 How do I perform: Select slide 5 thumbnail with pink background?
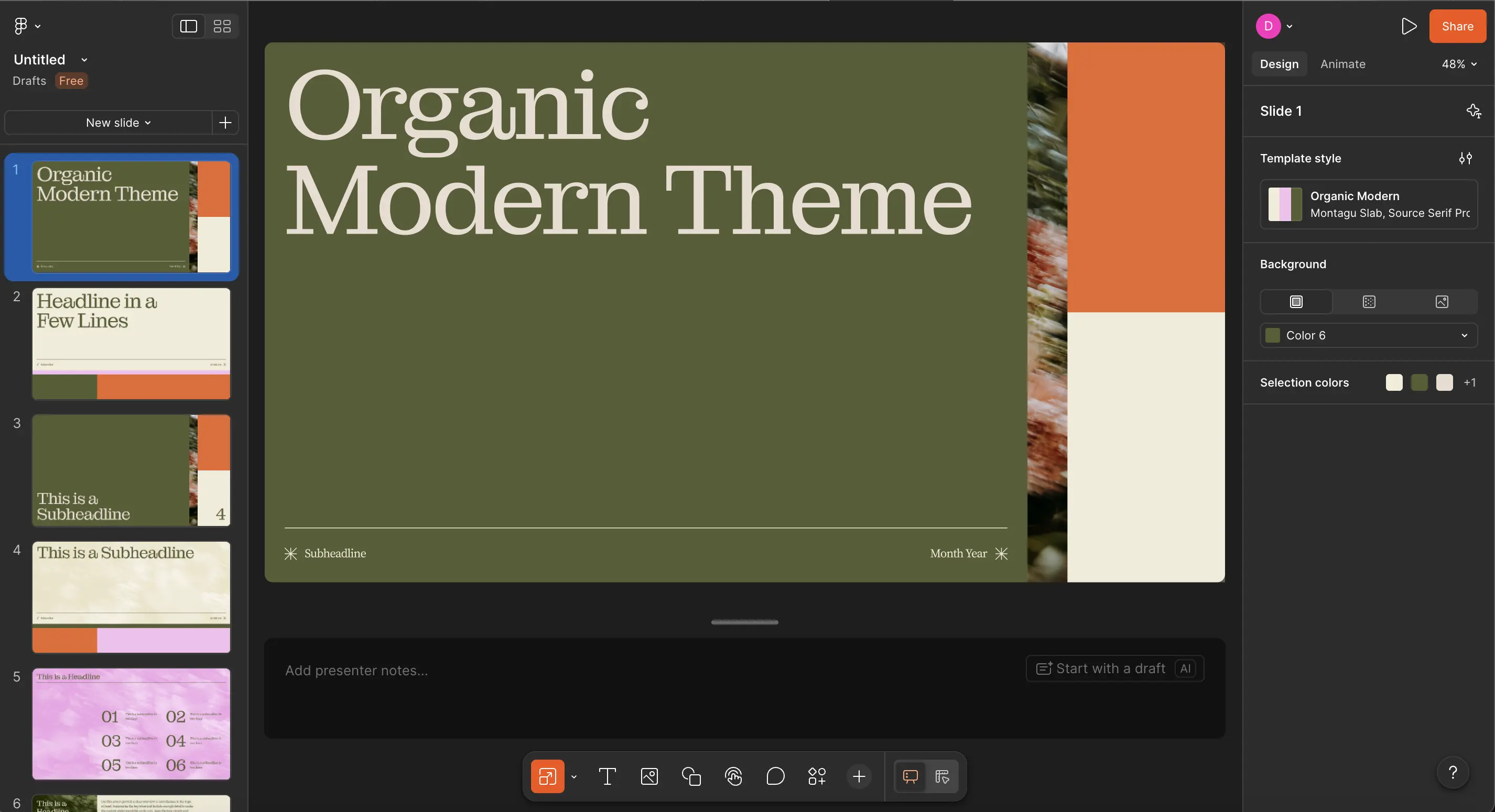(x=131, y=723)
